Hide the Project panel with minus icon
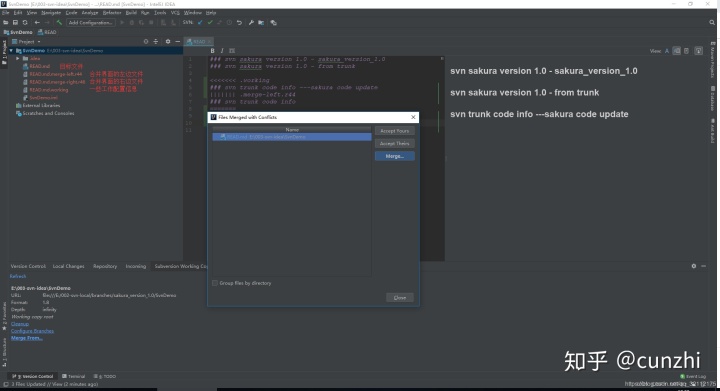The width and height of the screenshot is (720, 391). coord(178,41)
